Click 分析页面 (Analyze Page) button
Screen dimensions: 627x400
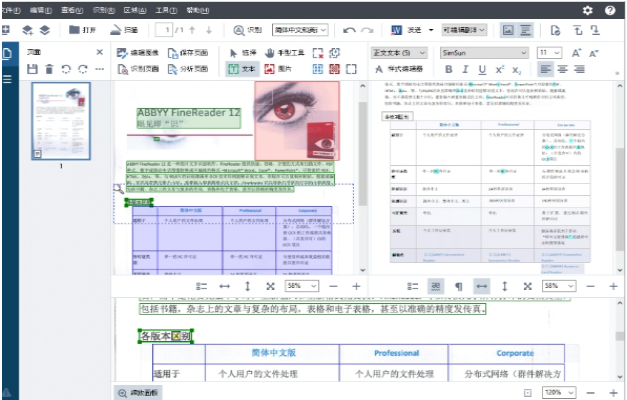point(188,69)
